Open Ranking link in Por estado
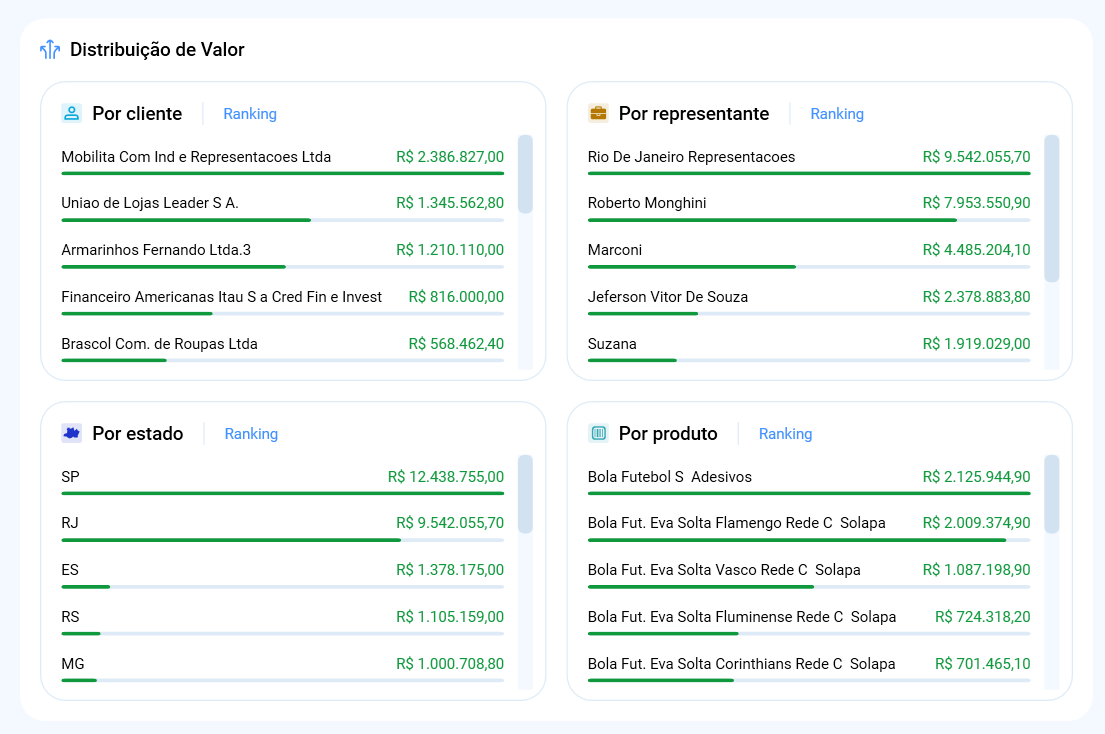This screenshot has height=734, width=1105. coord(251,434)
